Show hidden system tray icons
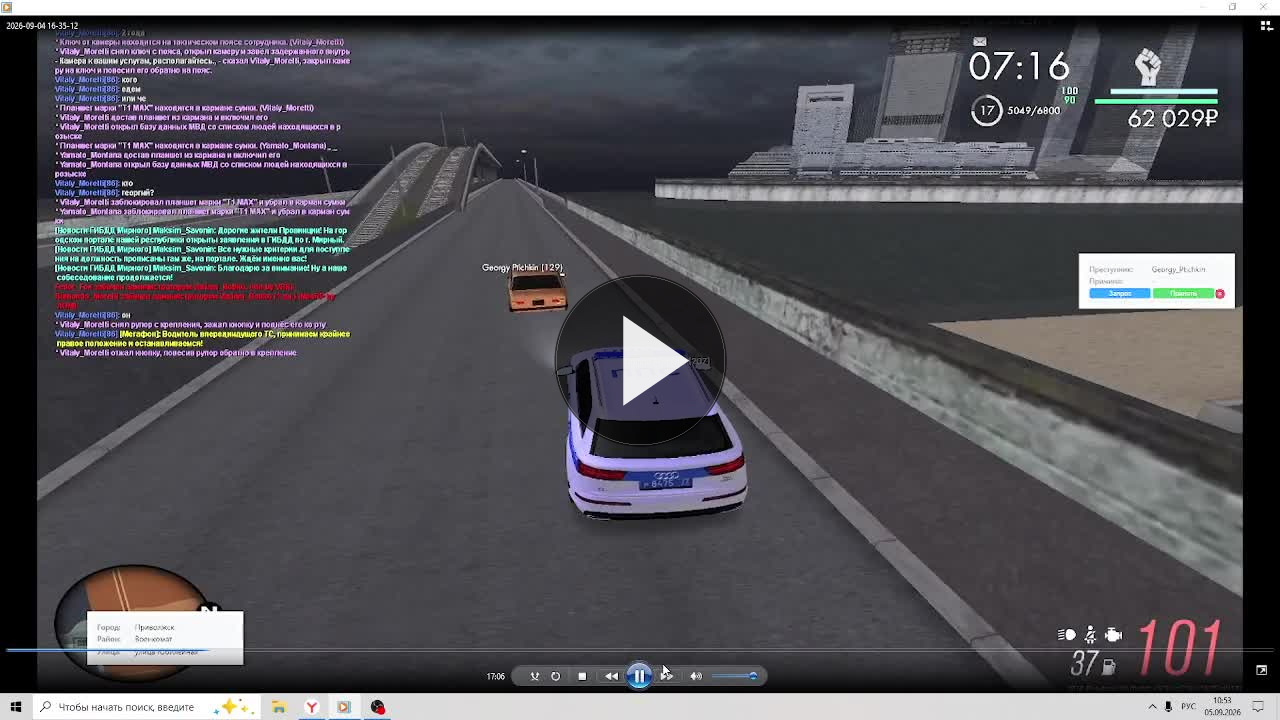The height and width of the screenshot is (720, 1280). coord(1152,707)
